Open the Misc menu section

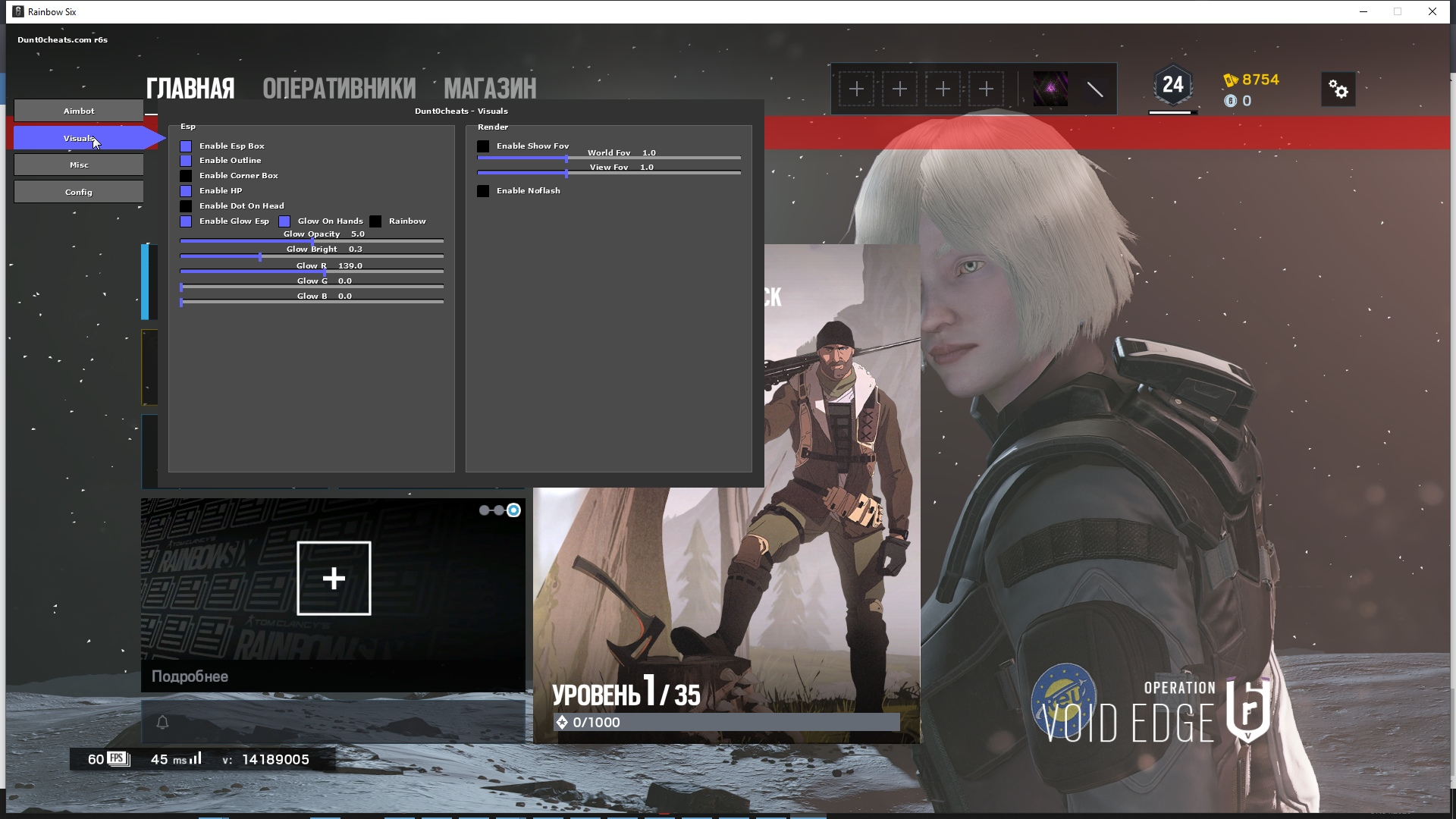click(x=79, y=165)
